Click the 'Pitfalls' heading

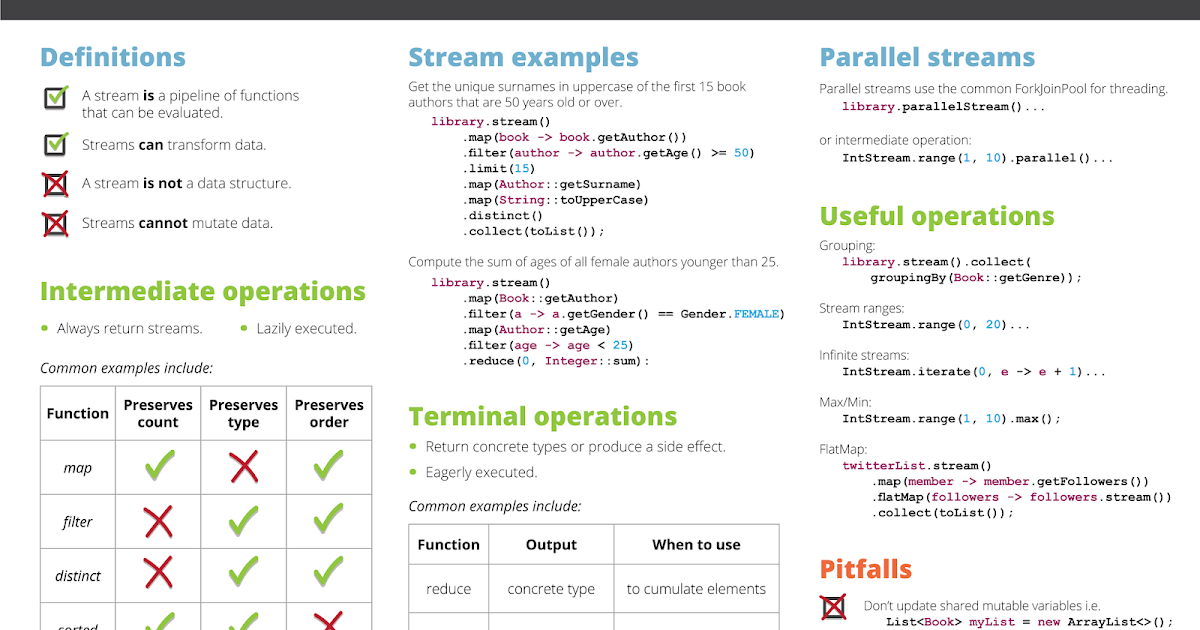pos(866,570)
